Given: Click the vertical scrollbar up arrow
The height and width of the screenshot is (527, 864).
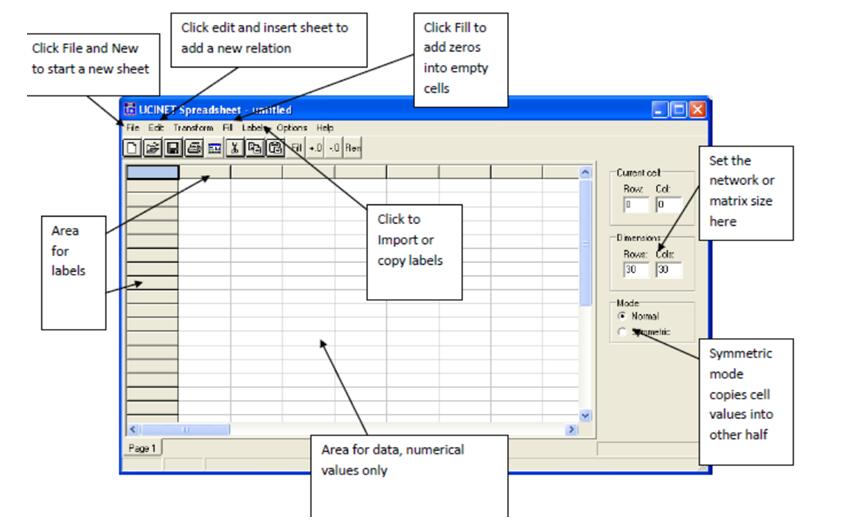Looking at the screenshot, I should [585, 173].
